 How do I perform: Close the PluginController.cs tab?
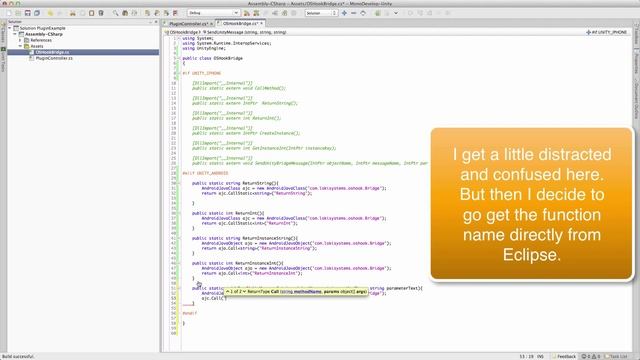211,24
